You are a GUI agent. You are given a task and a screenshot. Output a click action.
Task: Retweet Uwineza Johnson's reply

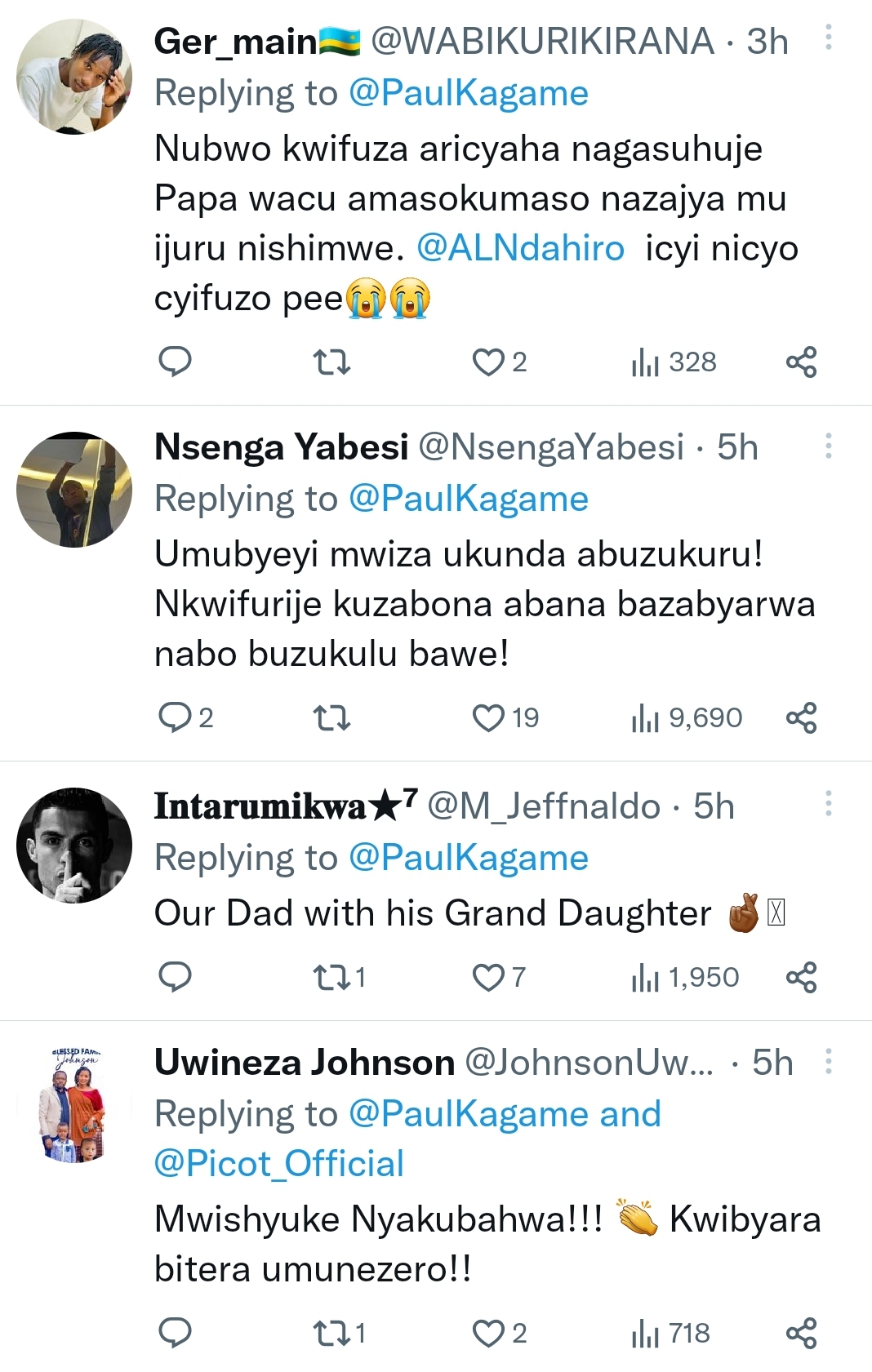[x=331, y=1333]
